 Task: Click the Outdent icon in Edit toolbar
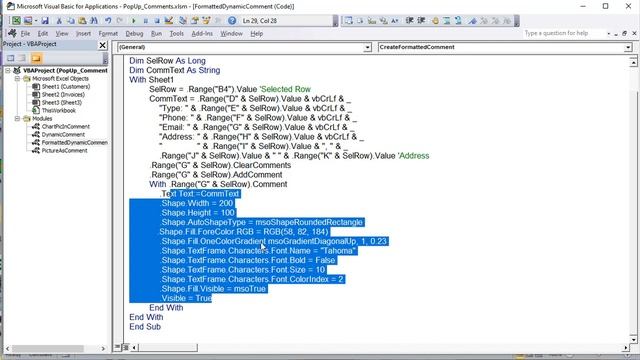421,20
